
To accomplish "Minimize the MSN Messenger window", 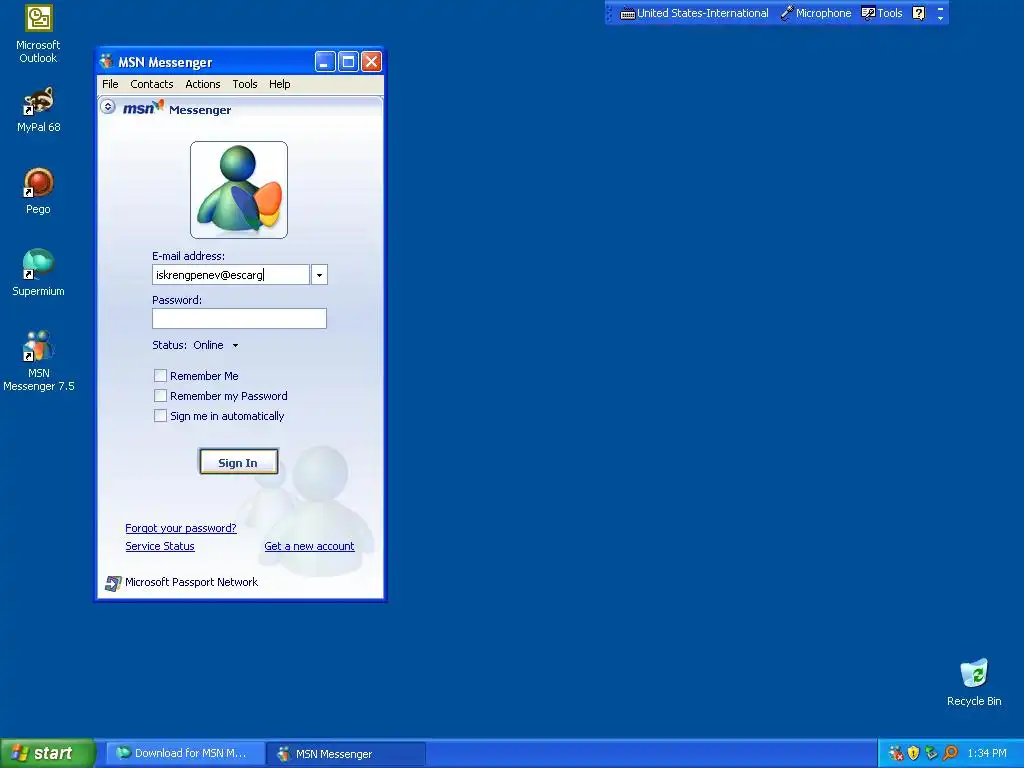I will pos(325,62).
